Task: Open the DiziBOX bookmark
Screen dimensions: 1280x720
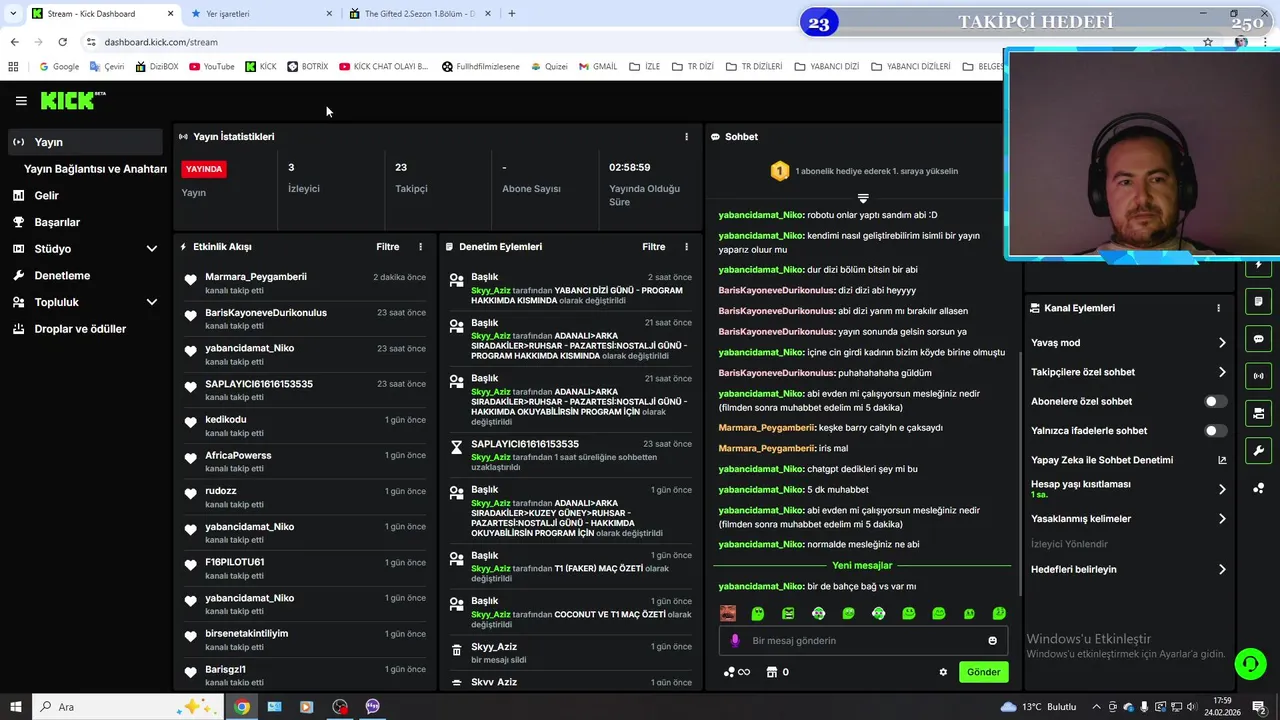Action: tap(155, 67)
